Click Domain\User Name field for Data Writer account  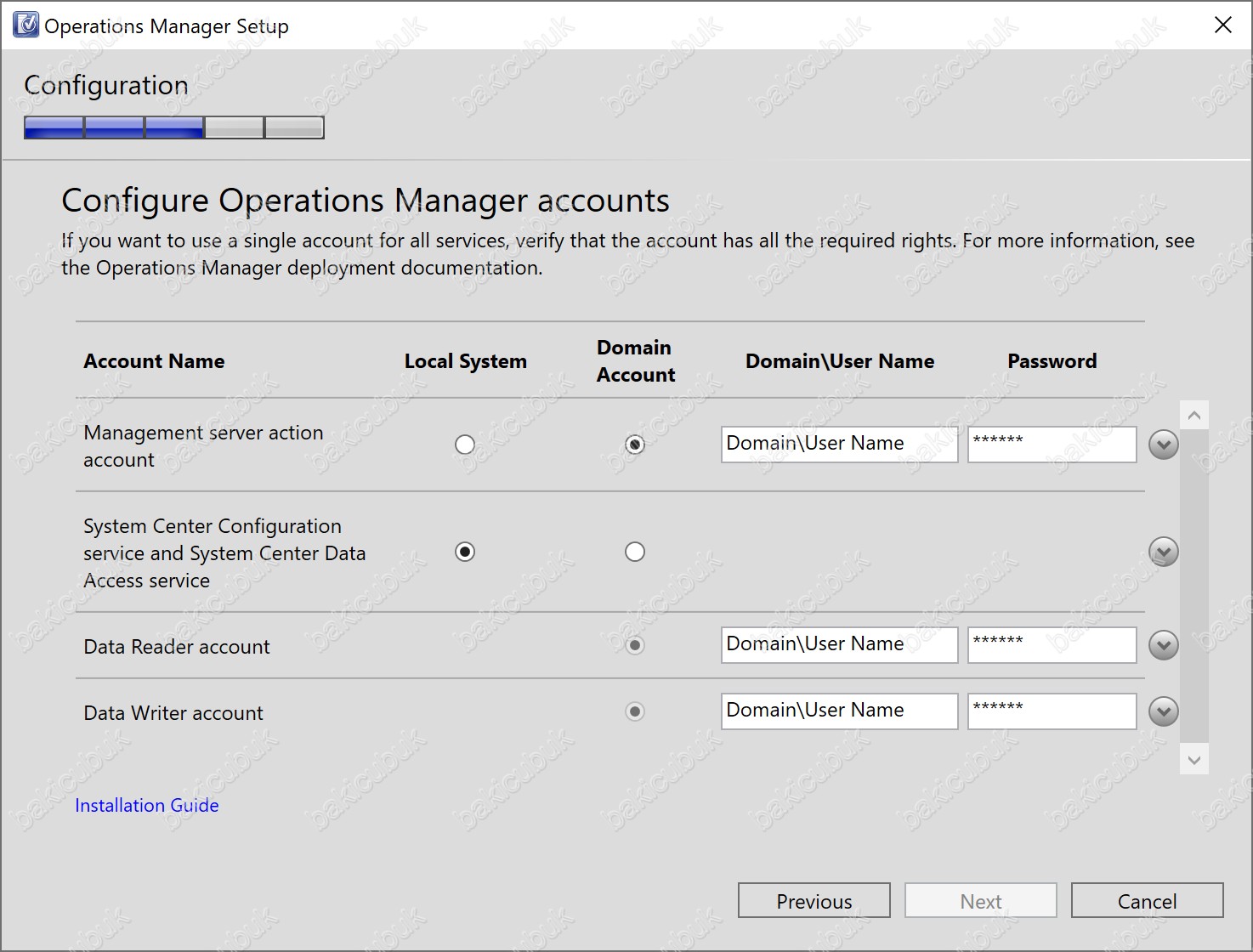[x=840, y=711]
